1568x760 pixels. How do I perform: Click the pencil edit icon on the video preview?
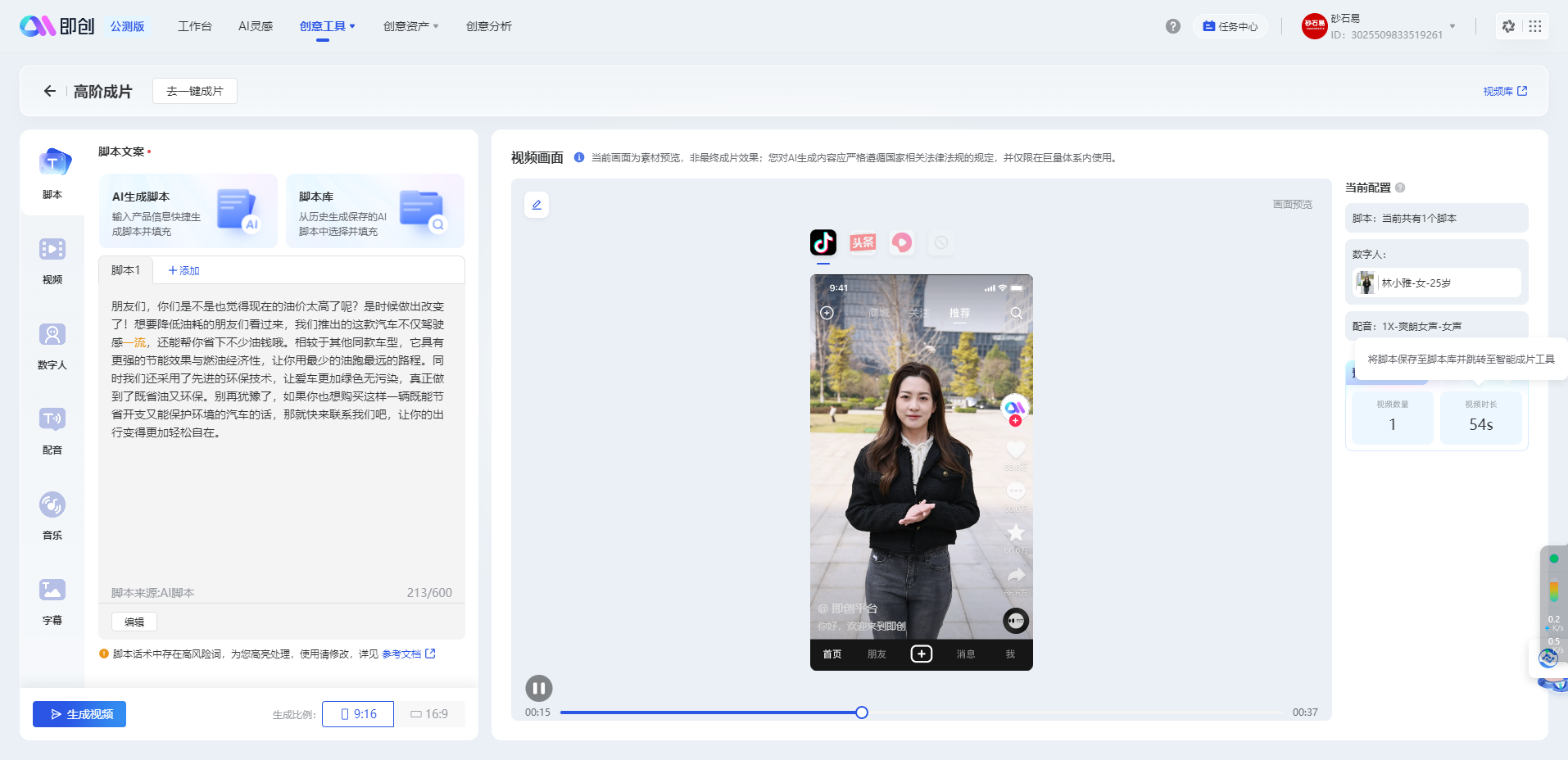point(537,205)
